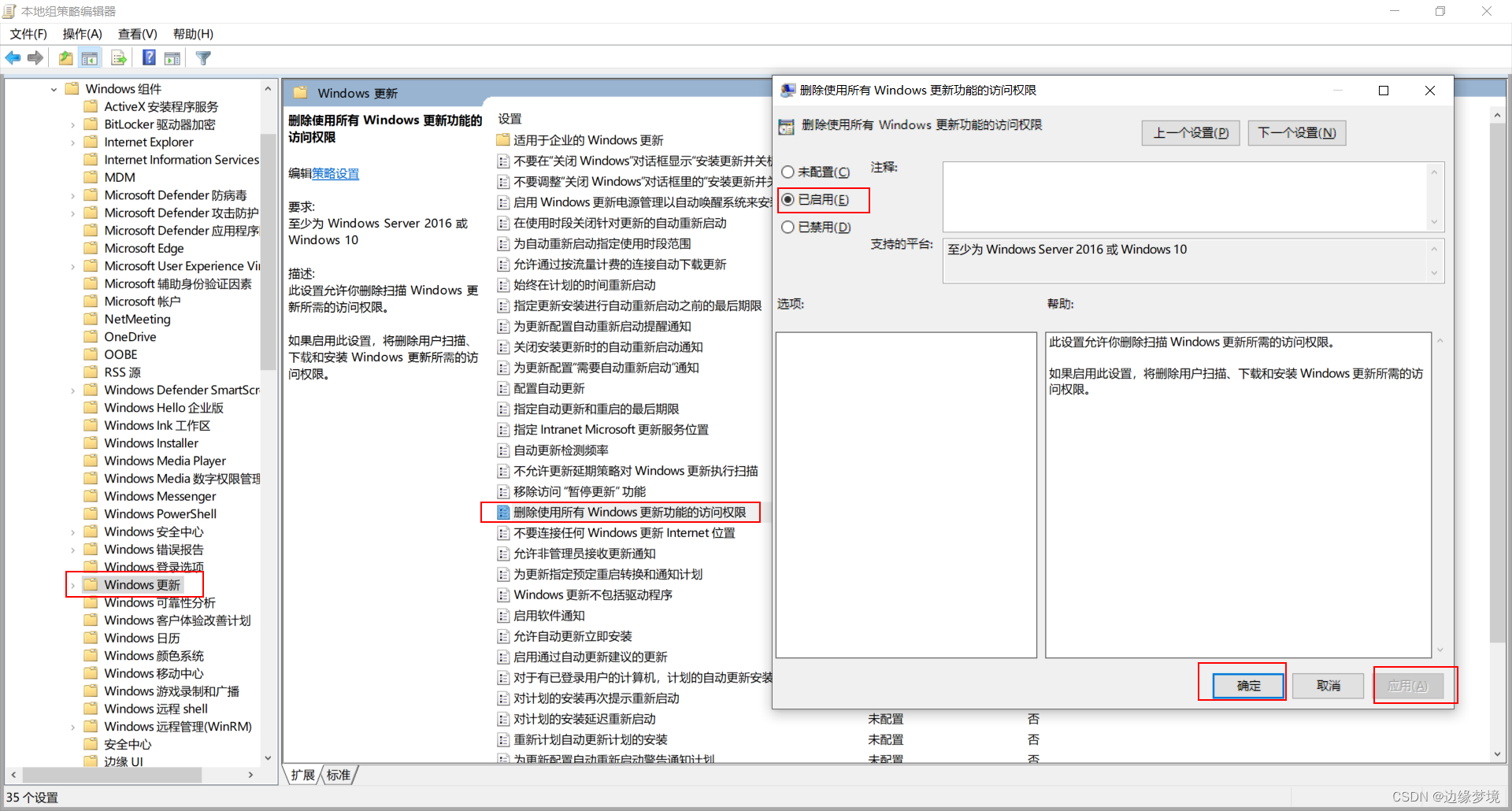Viewport: 1512px width, 811px height.
Task: Click the OneDrive folder icon in tree
Action: 91,337
